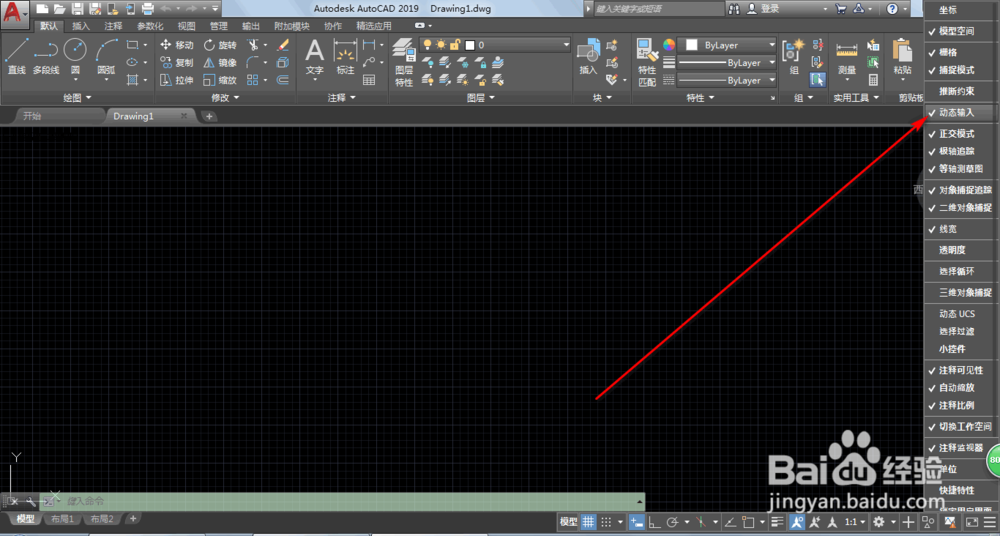The height and width of the screenshot is (536, 1000).
Task: Open the annotation scale 1:1 dropdown
Action: (854, 521)
